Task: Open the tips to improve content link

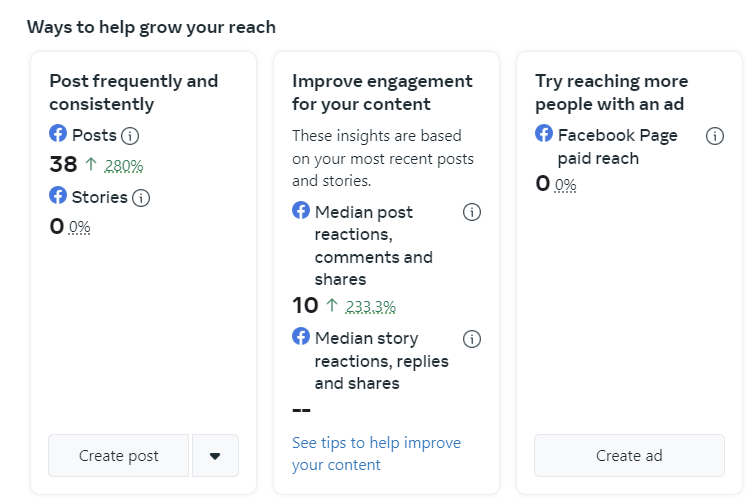Action: pyautogui.click(x=376, y=453)
